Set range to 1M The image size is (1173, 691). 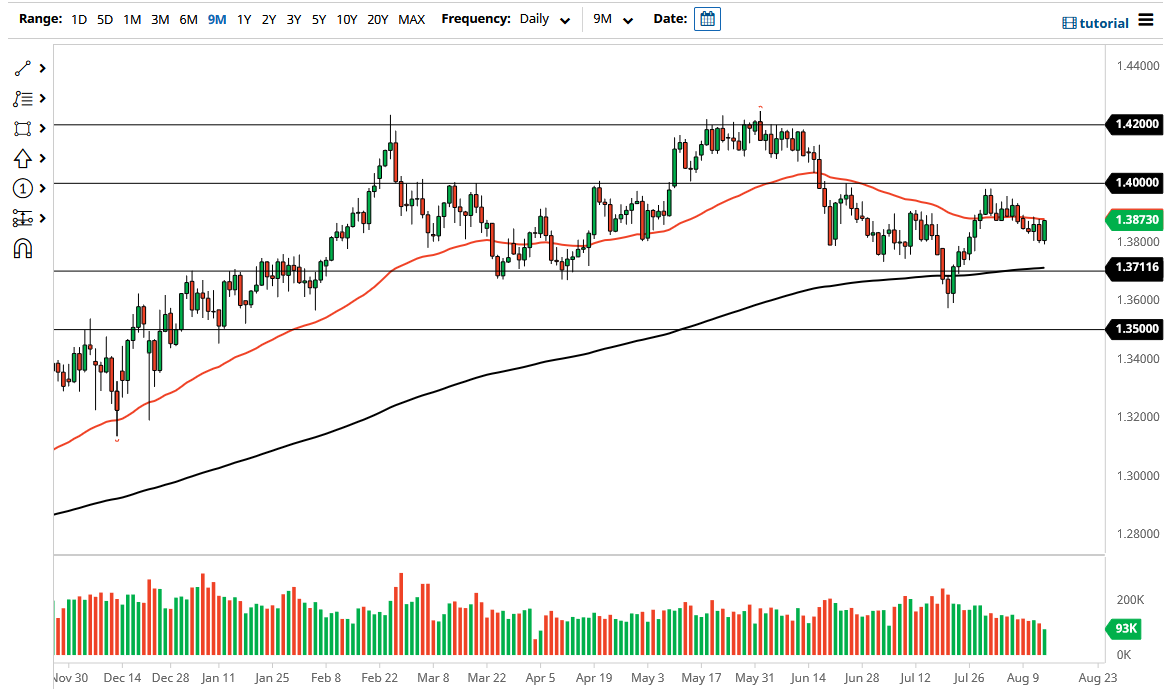(x=132, y=19)
